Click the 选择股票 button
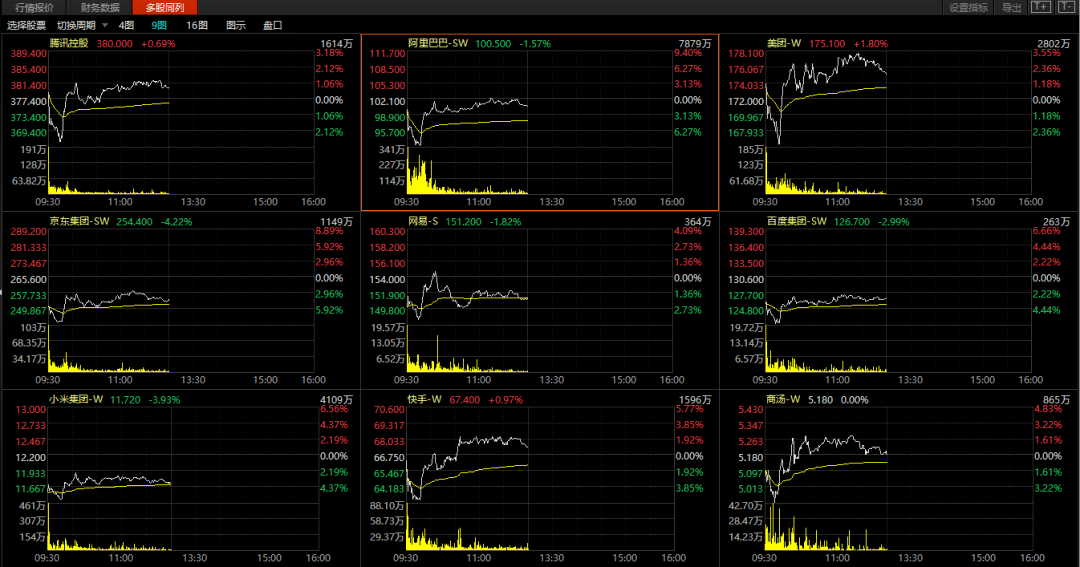The height and width of the screenshot is (567, 1080). click(26, 25)
